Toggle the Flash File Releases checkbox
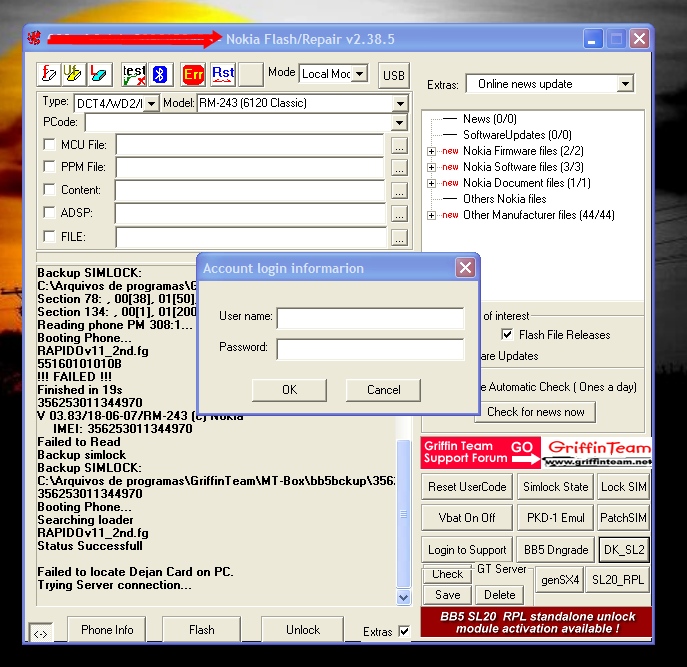687x667 pixels. [x=507, y=335]
